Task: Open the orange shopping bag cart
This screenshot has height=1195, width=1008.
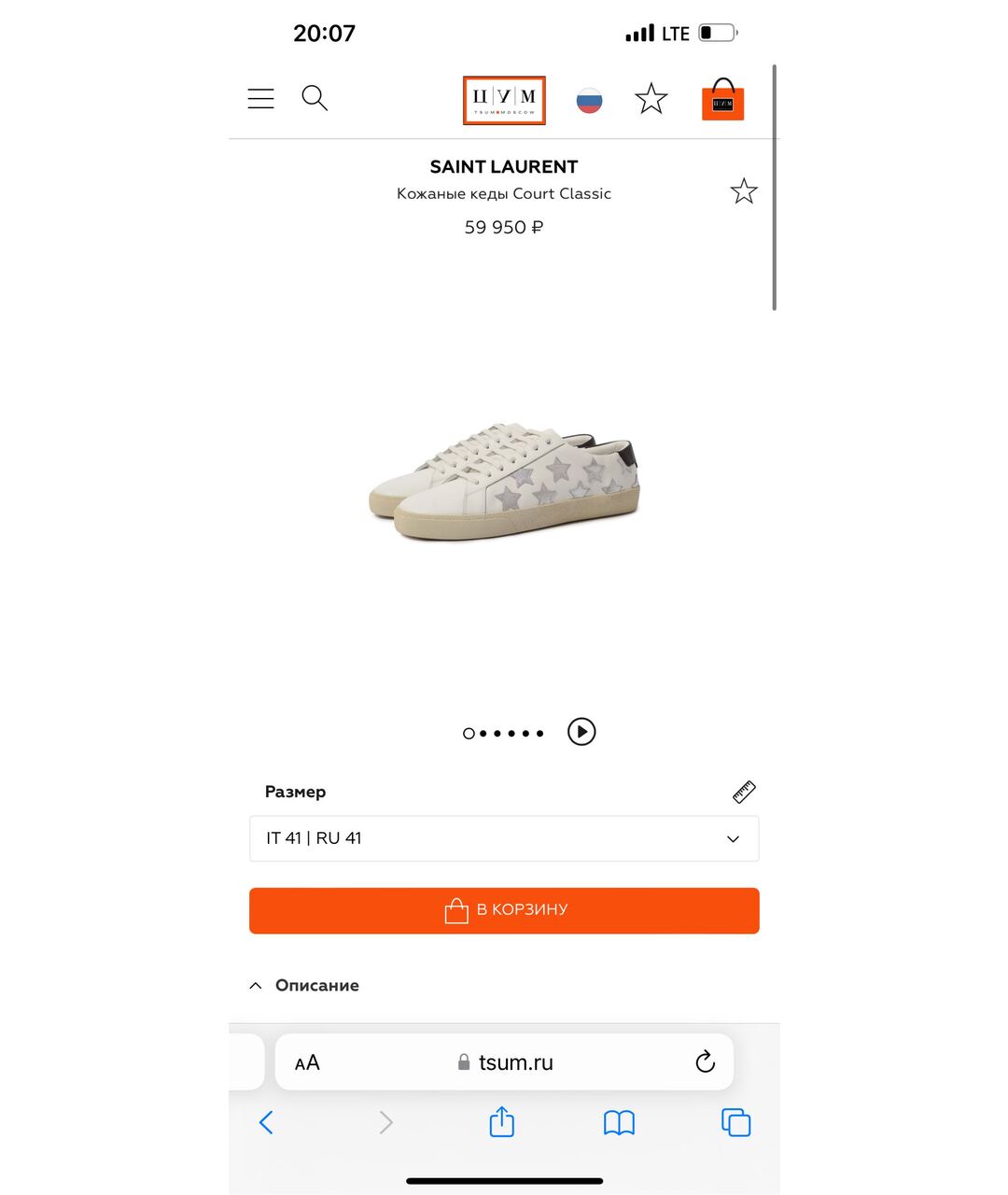Action: tap(722, 100)
